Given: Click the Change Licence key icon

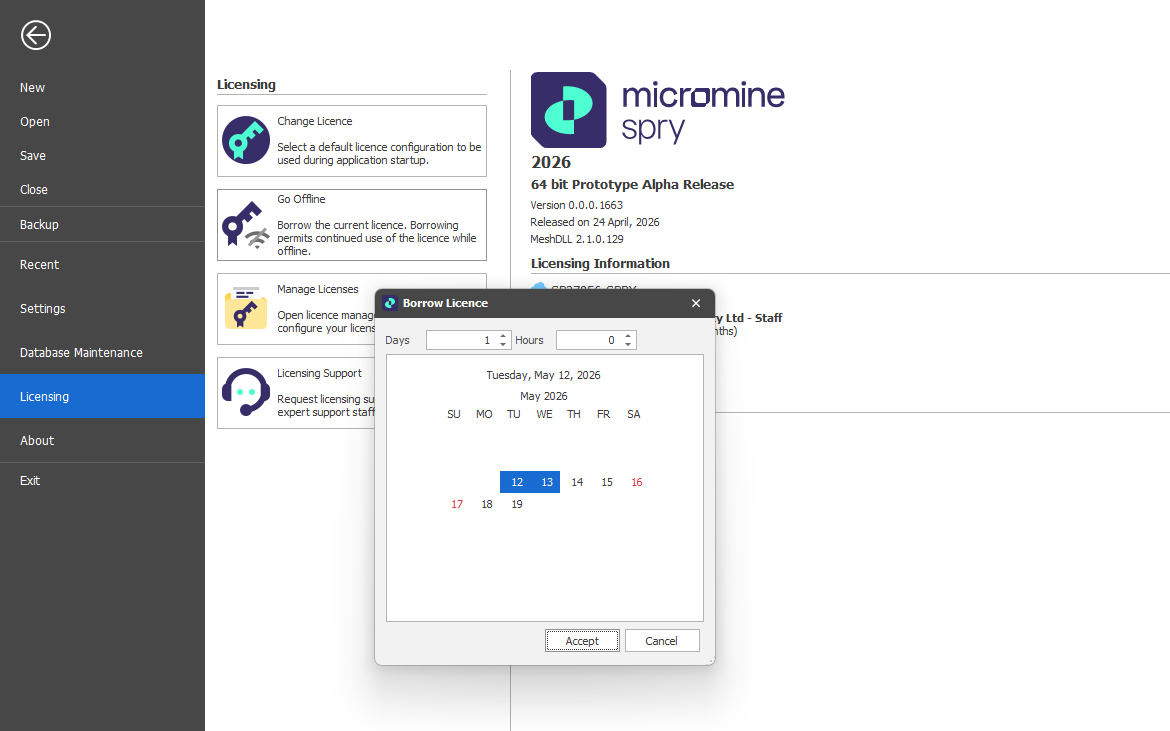Looking at the screenshot, I should coord(245,140).
